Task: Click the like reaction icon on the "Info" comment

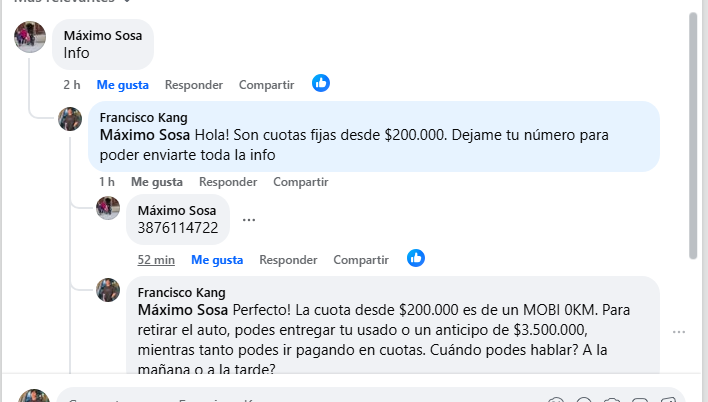Action: pyautogui.click(x=320, y=84)
